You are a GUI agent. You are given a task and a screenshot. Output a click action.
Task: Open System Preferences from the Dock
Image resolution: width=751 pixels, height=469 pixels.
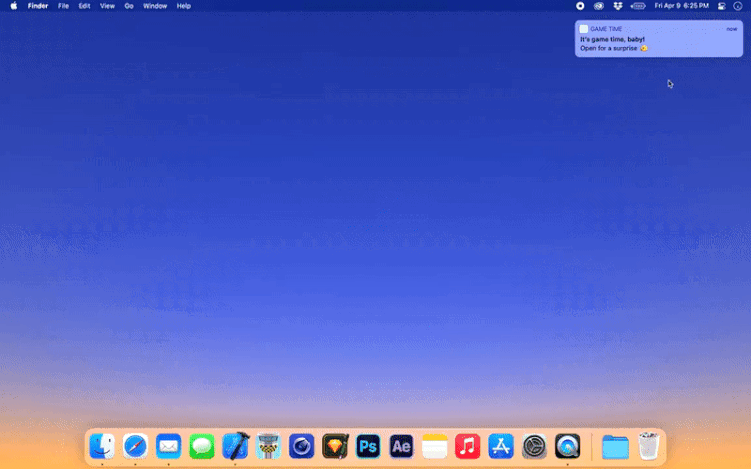[x=535, y=446]
